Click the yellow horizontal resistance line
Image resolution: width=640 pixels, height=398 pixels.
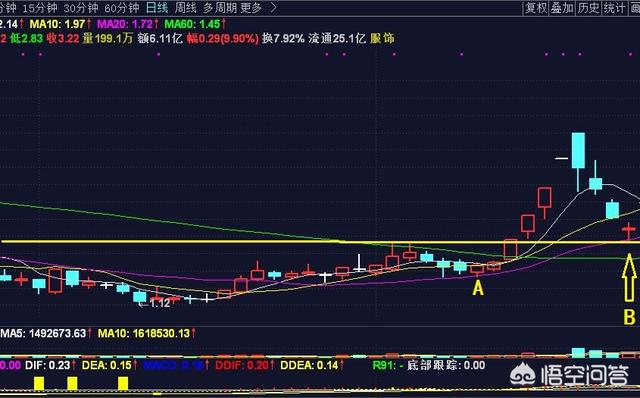[320, 242]
